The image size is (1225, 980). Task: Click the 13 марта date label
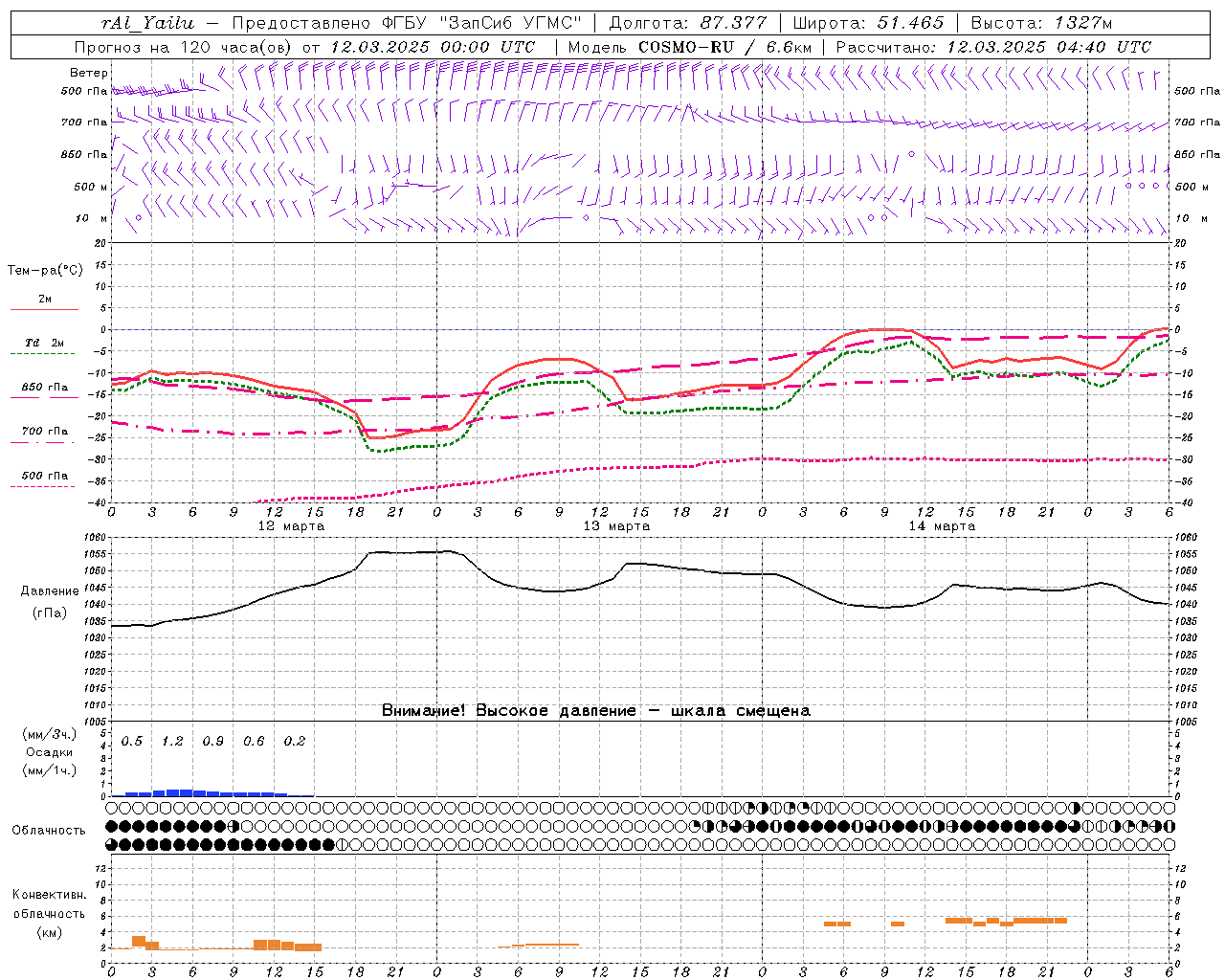coord(616,526)
